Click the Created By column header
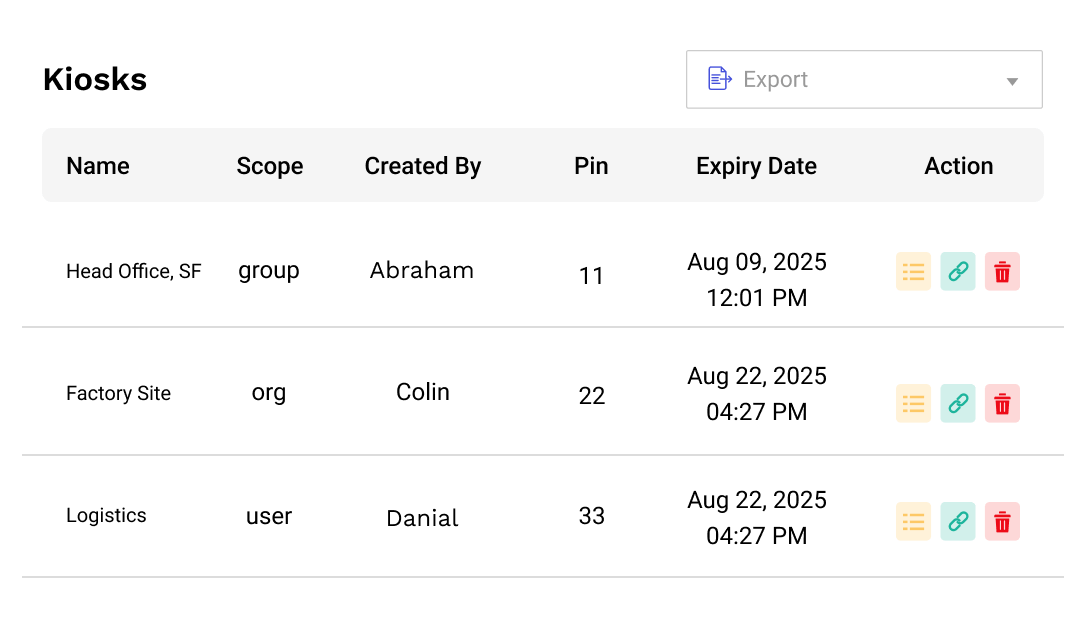This screenshot has width=1084, height=640. (422, 166)
